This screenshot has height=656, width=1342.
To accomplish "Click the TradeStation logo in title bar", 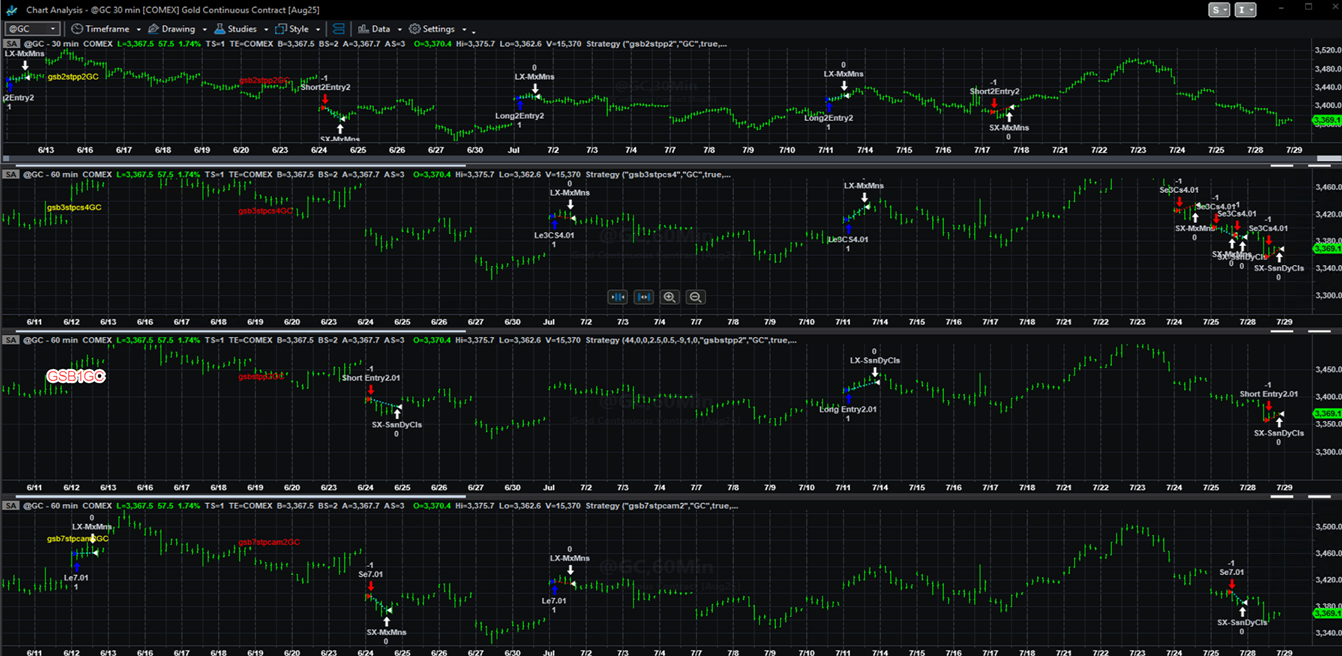I will click(12, 9).
